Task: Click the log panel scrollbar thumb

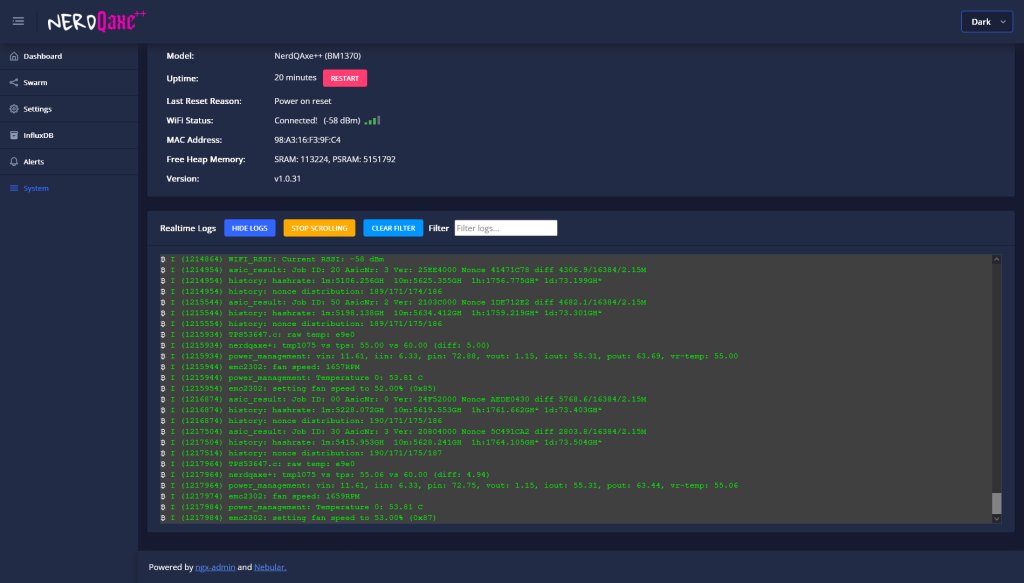Action: pyautogui.click(x=995, y=502)
